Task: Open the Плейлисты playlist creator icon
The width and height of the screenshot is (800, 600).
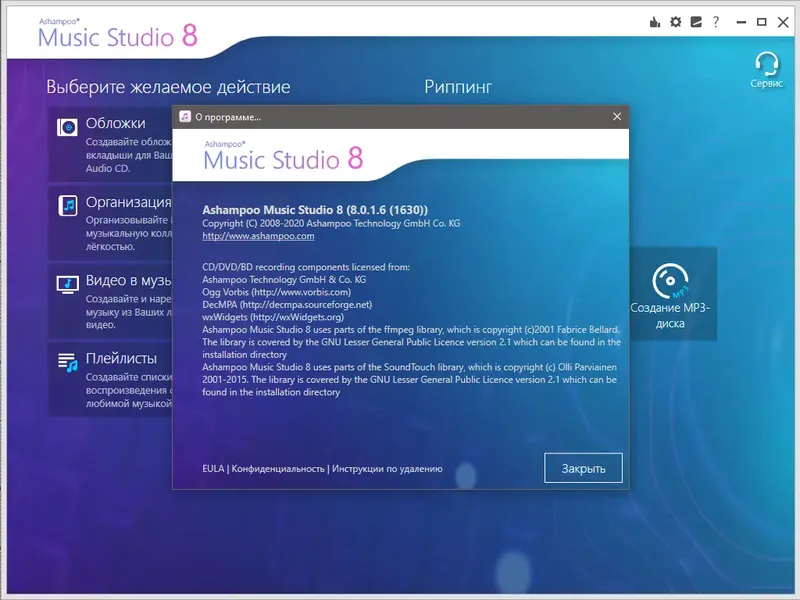Action: 66,360
